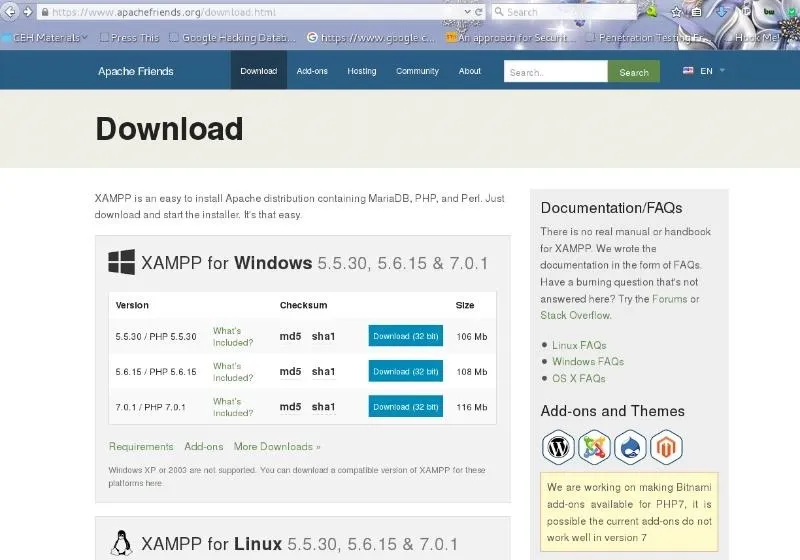Show md5 checksum for 7.0.1
800x560 pixels.
[x=290, y=407]
